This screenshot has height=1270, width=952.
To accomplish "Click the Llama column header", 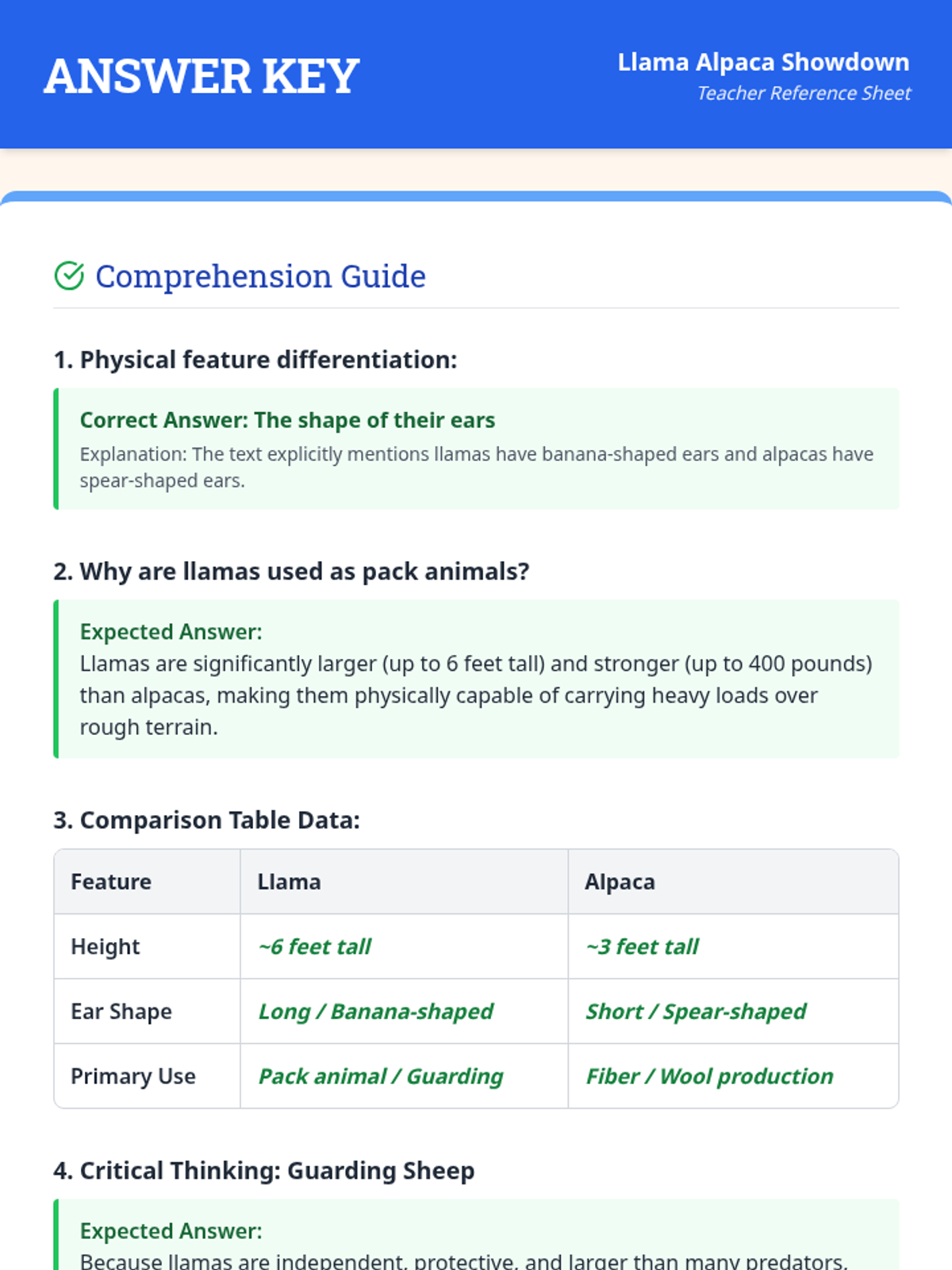I will (x=289, y=882).
